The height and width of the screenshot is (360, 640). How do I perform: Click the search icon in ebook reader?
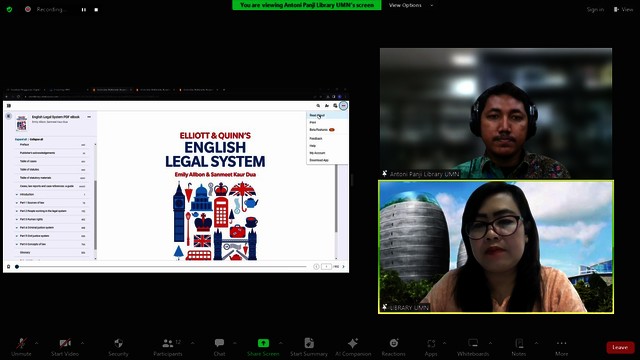coord(318,106)
